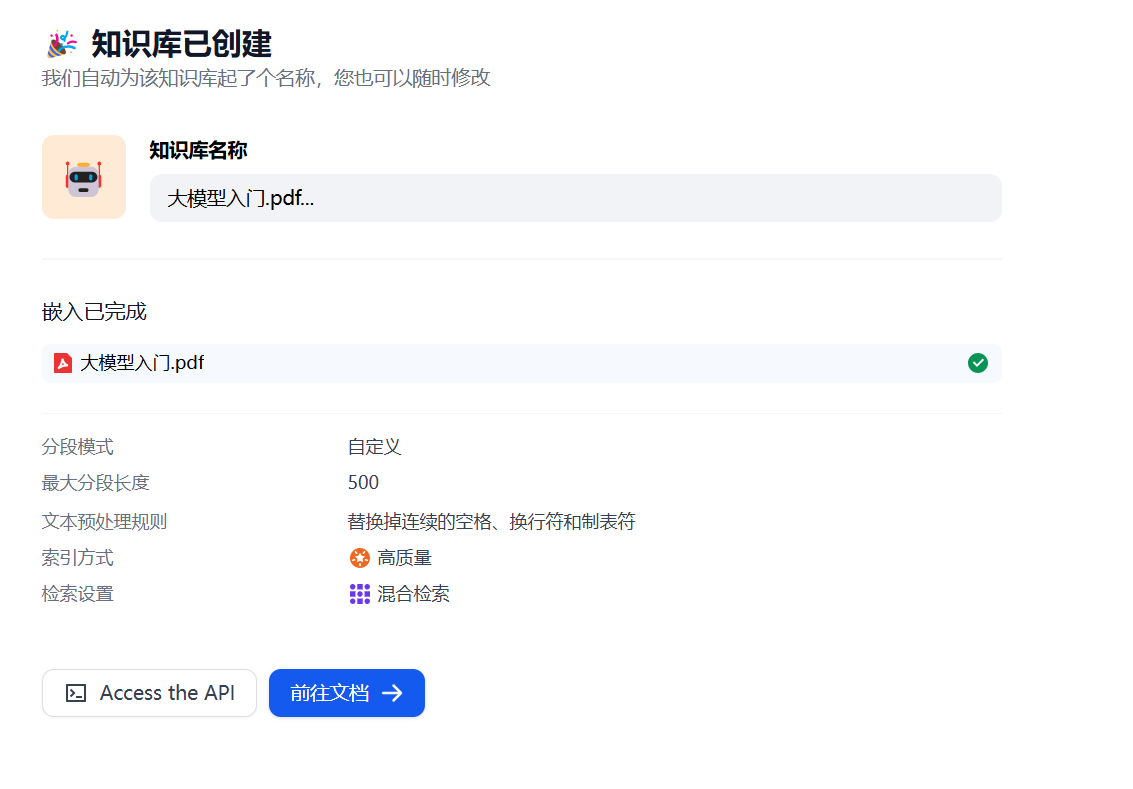Click the 高质量 index method label

point(404,558)
